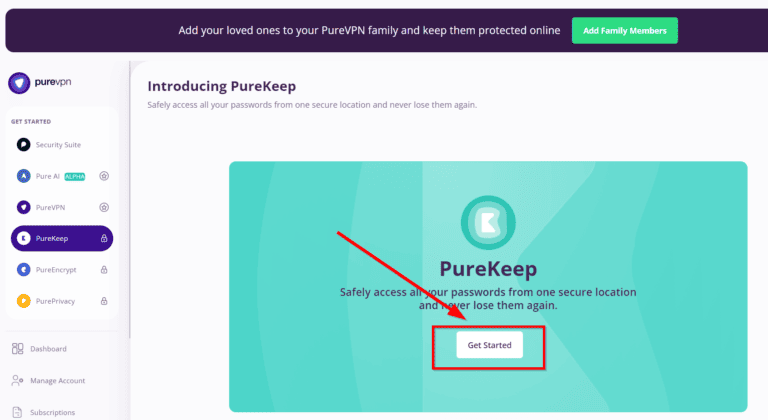This screenshot has height=420, width=768.
Task: Open the Dashboard grid icon
Action: [18, 349]
